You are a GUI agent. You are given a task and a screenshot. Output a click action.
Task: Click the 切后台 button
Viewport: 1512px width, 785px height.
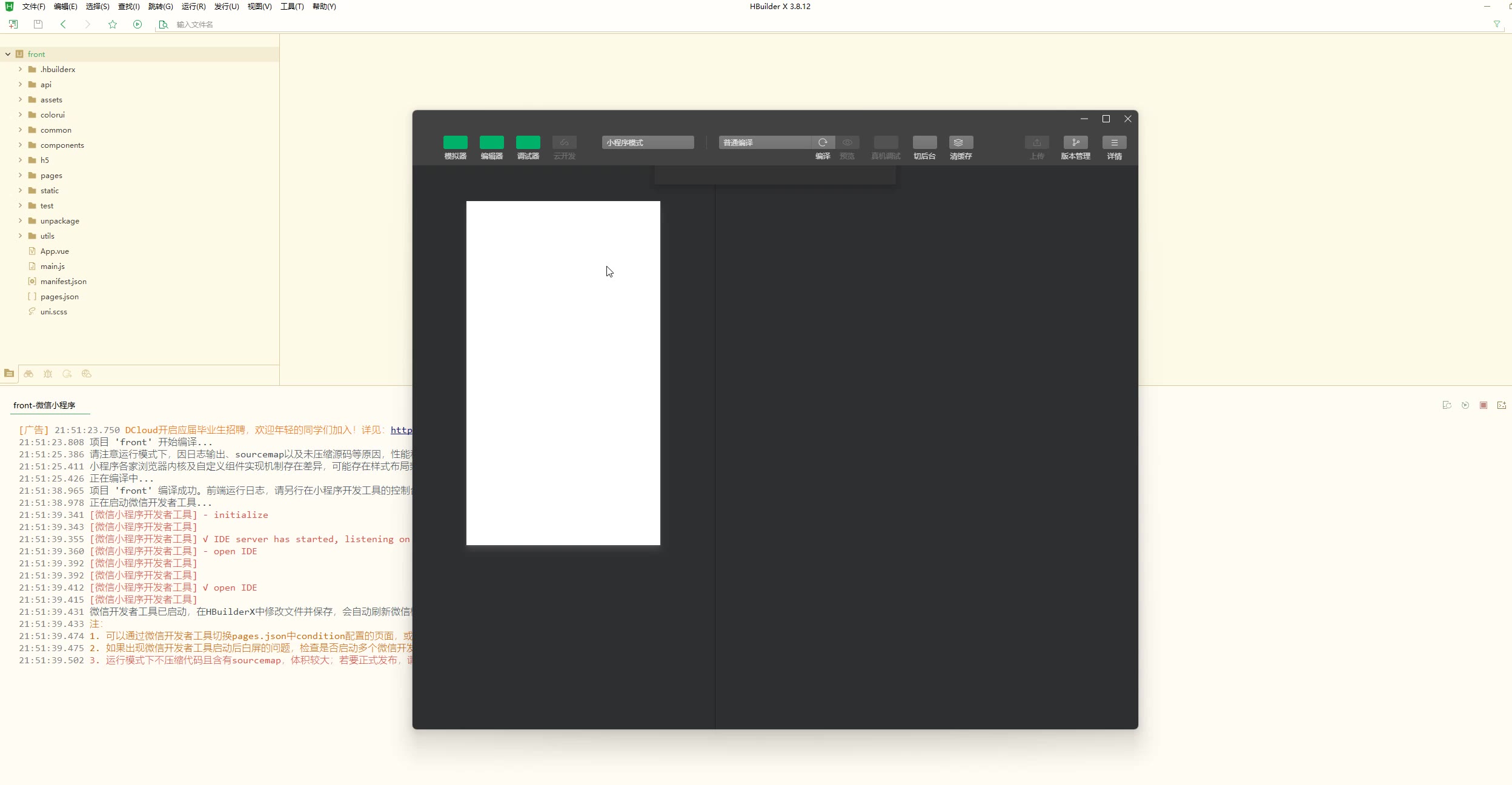[925, 142]
